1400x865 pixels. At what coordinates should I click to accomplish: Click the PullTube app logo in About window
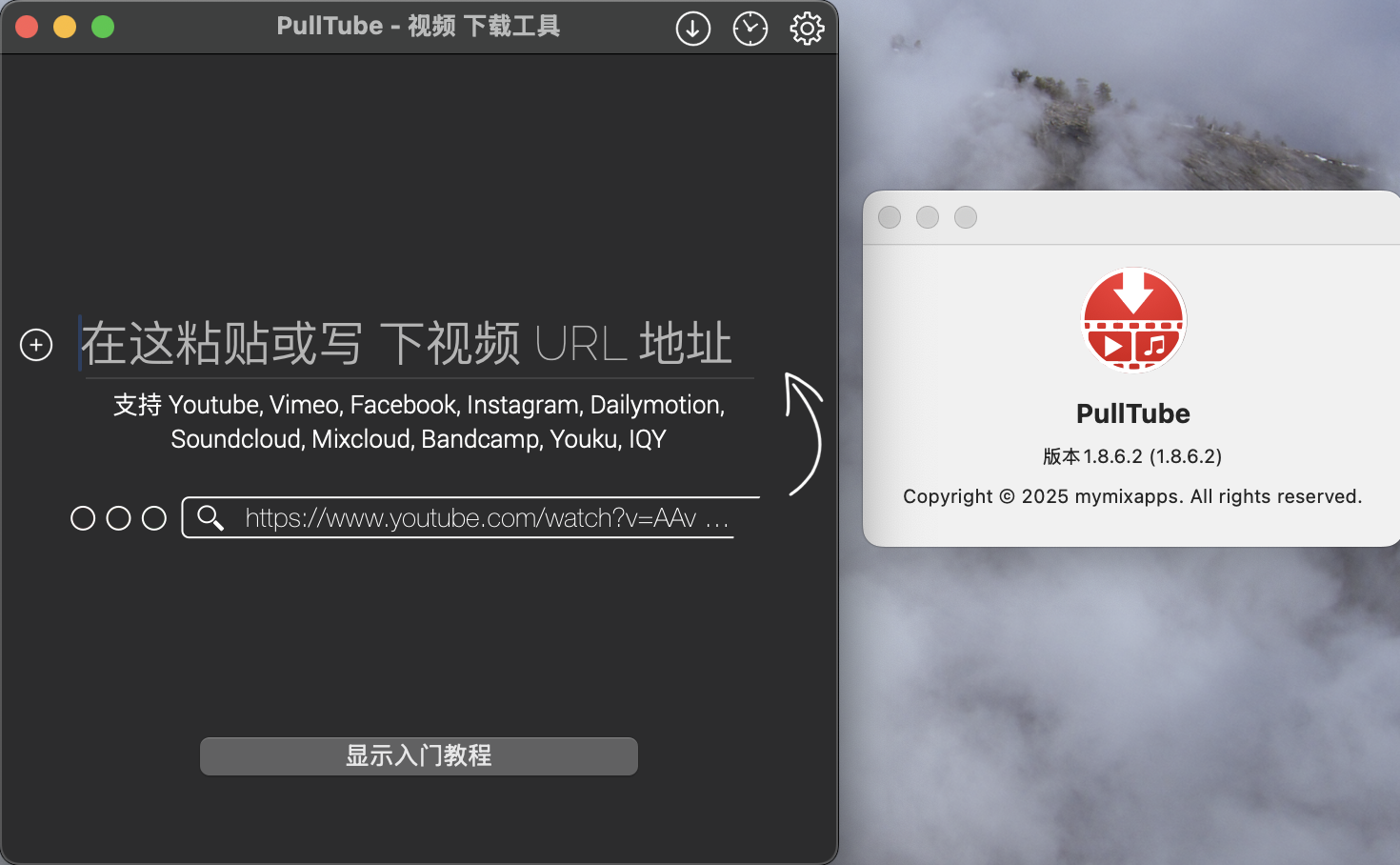pyautogui.click(x=1133, y=321)
